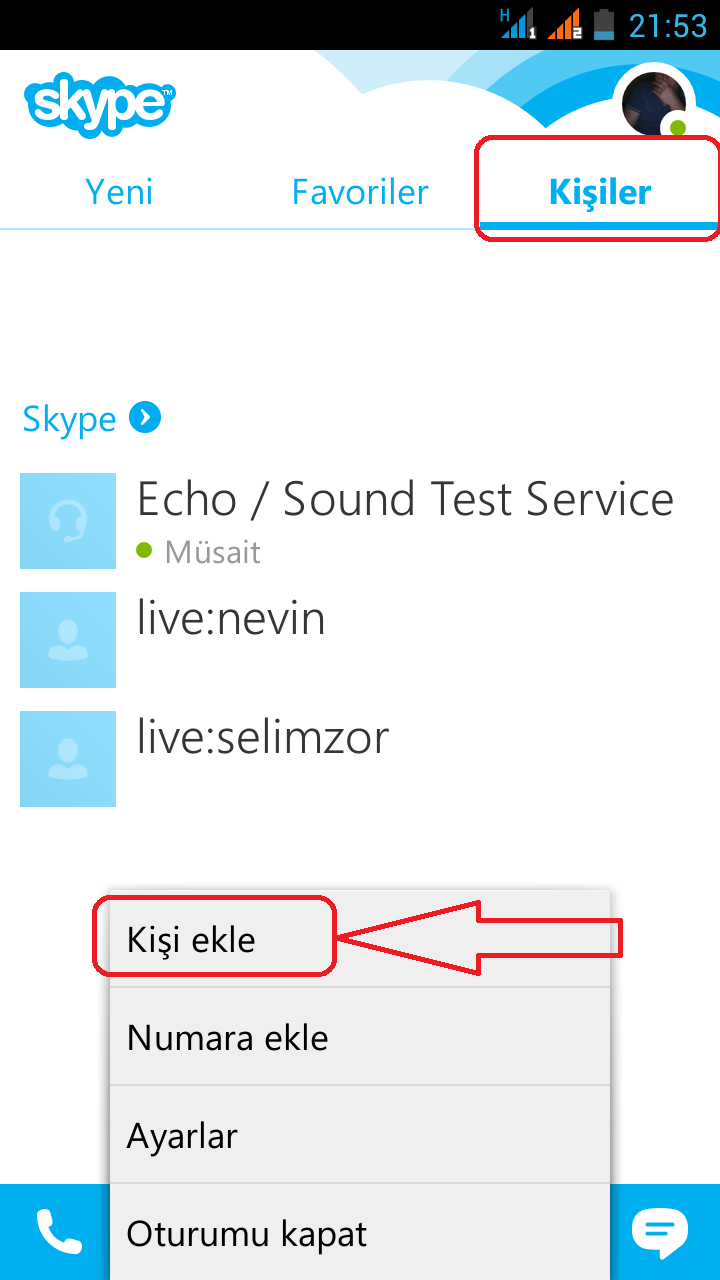Tap the signal strength bars in status bar
Viewport: 720px width, 1280px height.
coord(515,25)
